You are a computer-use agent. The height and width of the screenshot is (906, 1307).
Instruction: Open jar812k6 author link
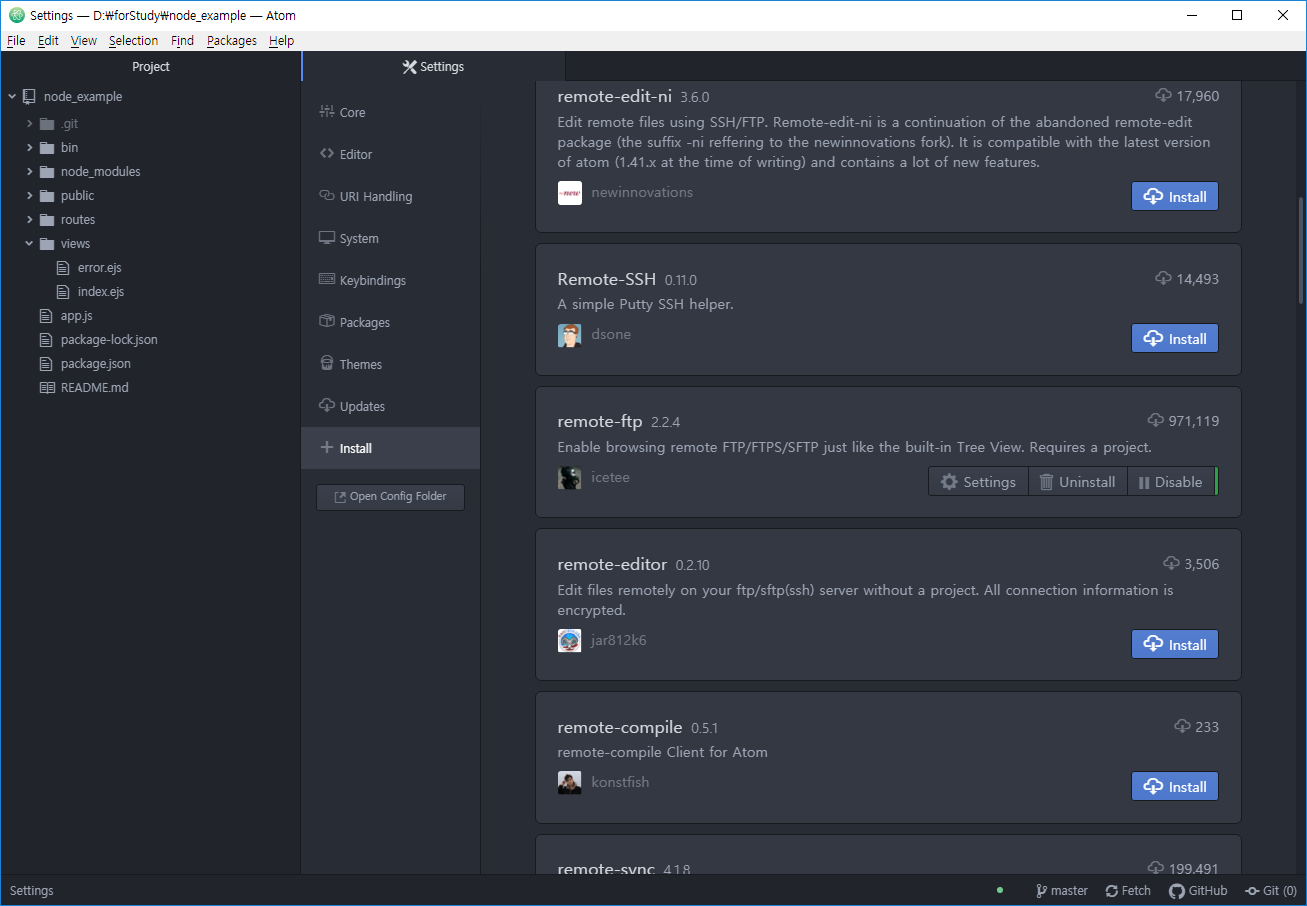point(619,640)
